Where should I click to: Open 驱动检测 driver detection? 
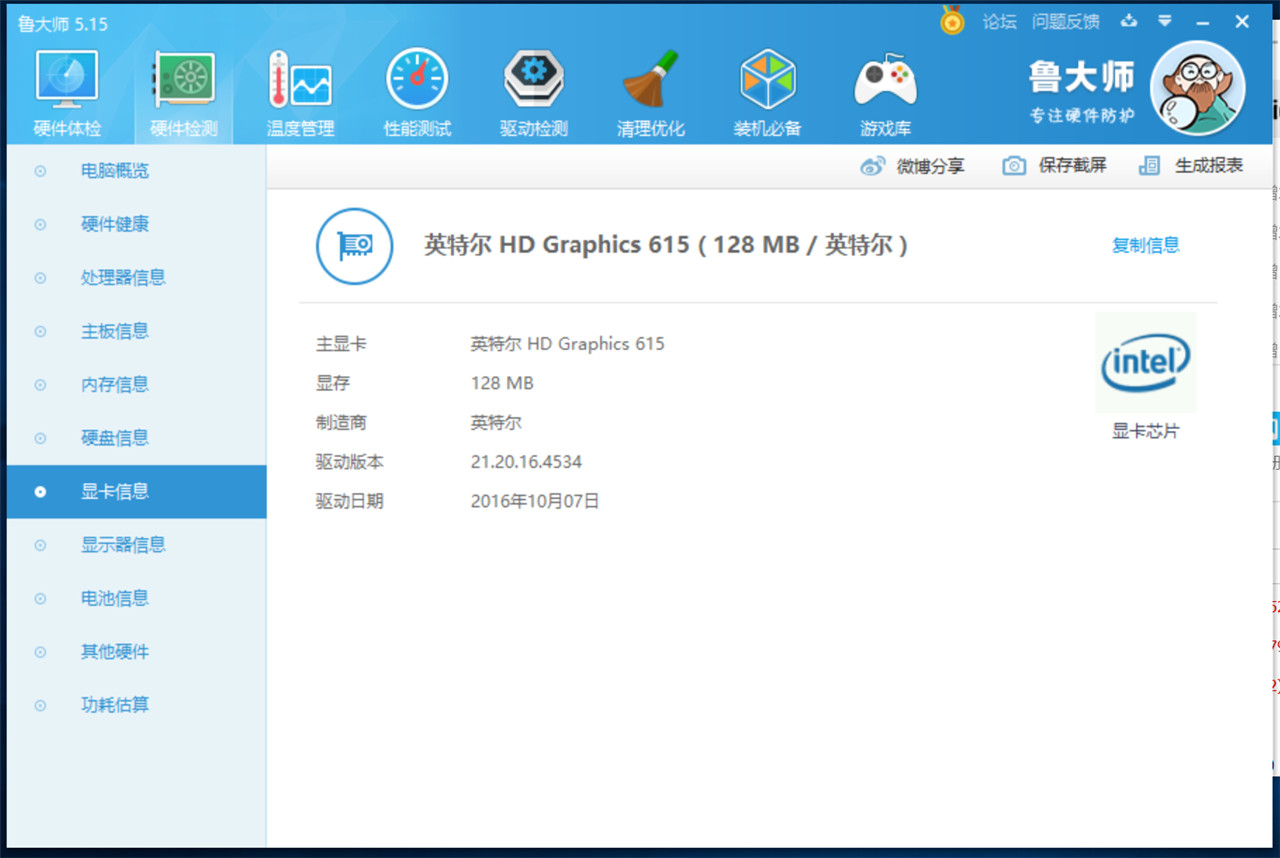[534, 95]
